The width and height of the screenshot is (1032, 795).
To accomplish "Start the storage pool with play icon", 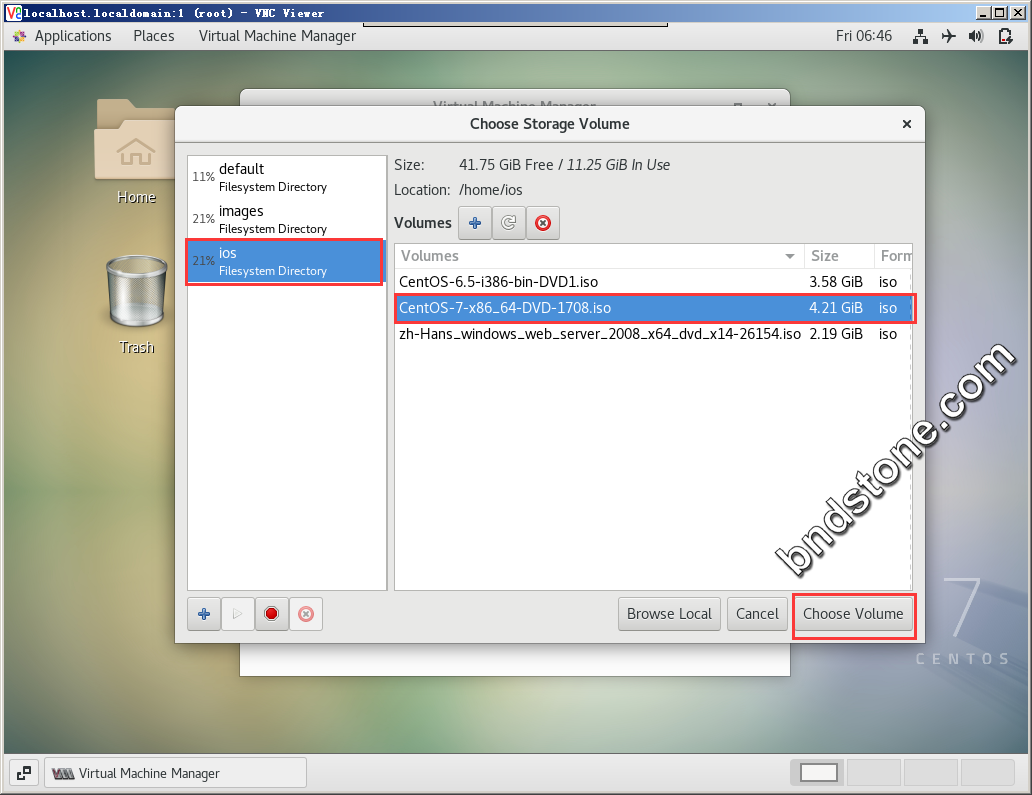I will point(238,614).
